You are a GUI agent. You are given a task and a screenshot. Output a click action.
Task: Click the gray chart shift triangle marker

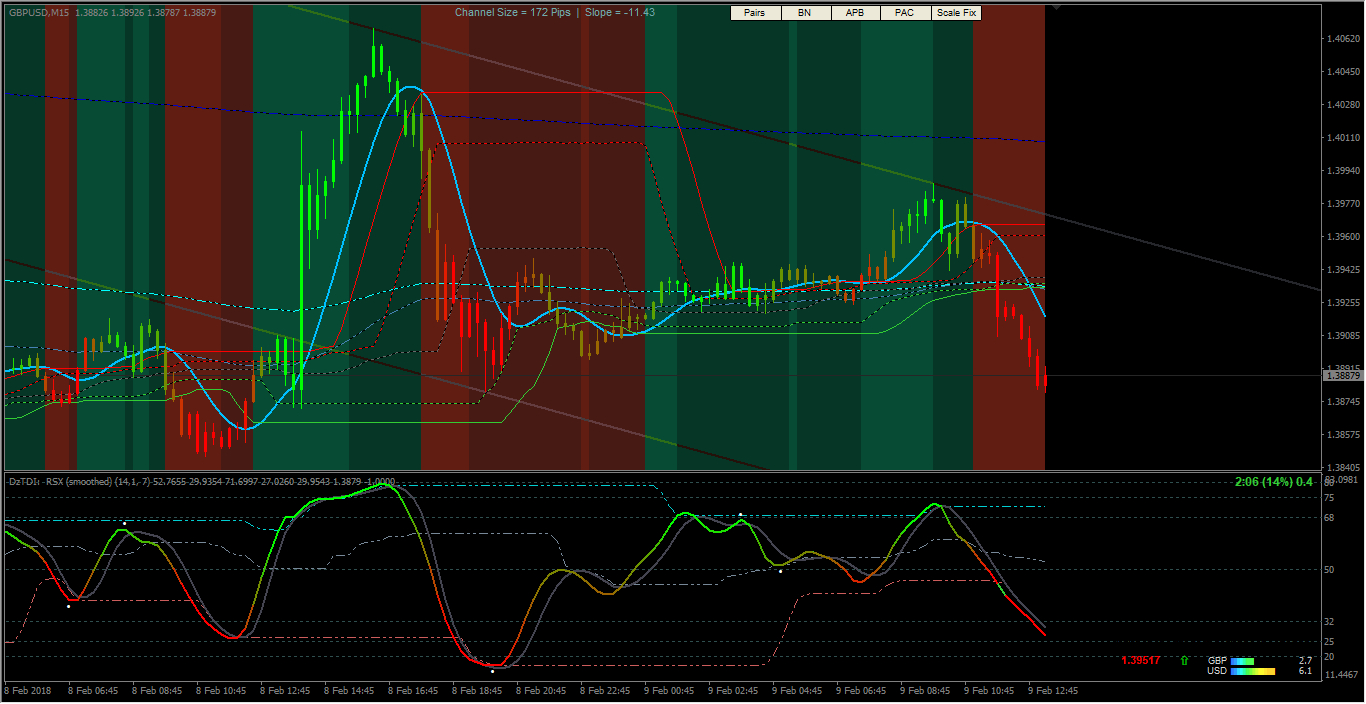[1056, 7]
